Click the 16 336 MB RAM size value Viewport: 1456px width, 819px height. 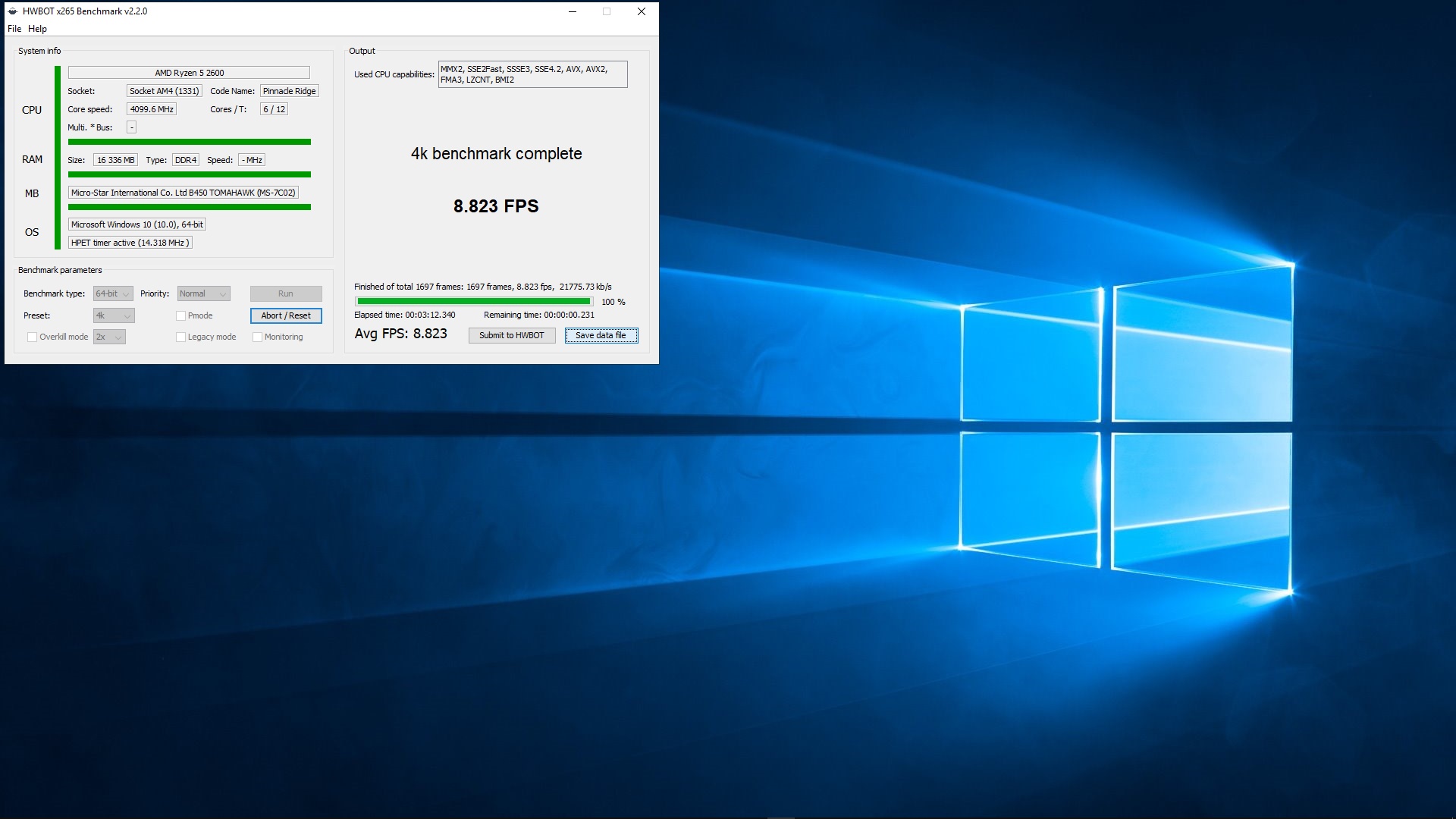point(115,160)
